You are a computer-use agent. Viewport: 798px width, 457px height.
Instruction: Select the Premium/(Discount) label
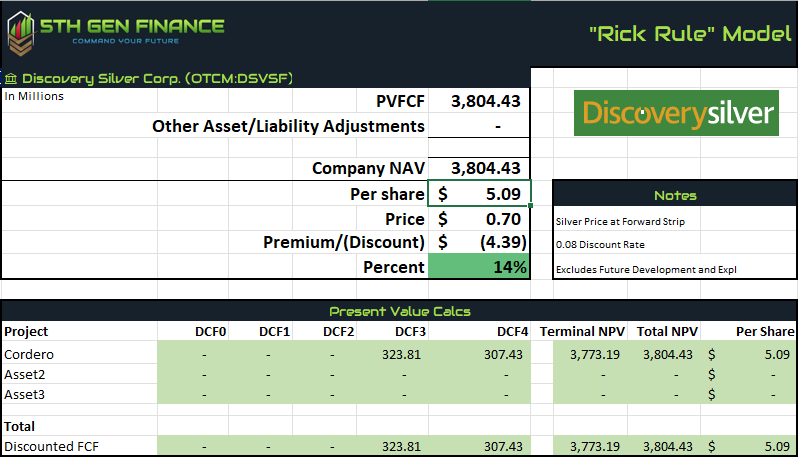tap(344, 242)
